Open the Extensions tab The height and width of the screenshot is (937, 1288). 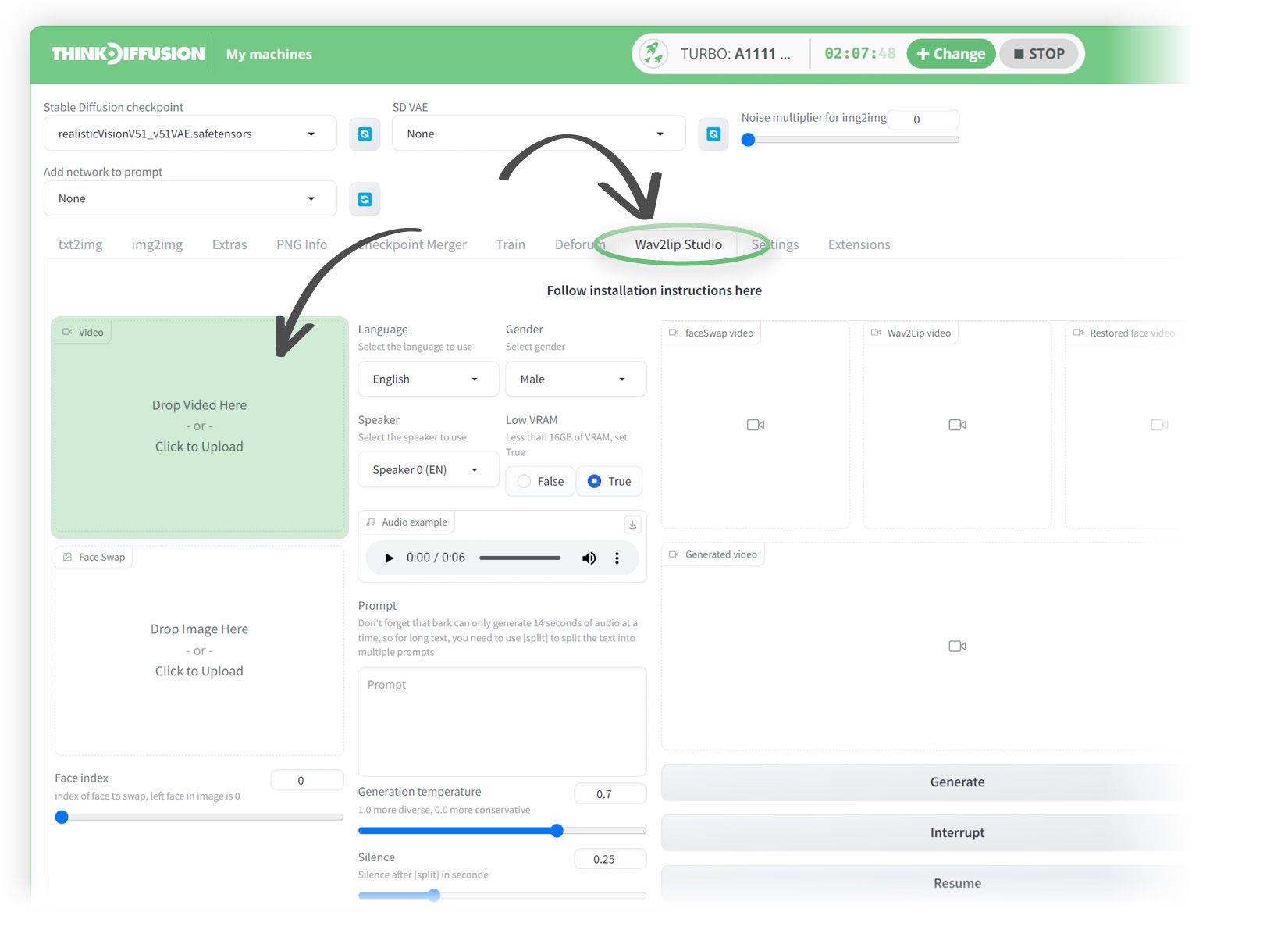pos(859,244)
